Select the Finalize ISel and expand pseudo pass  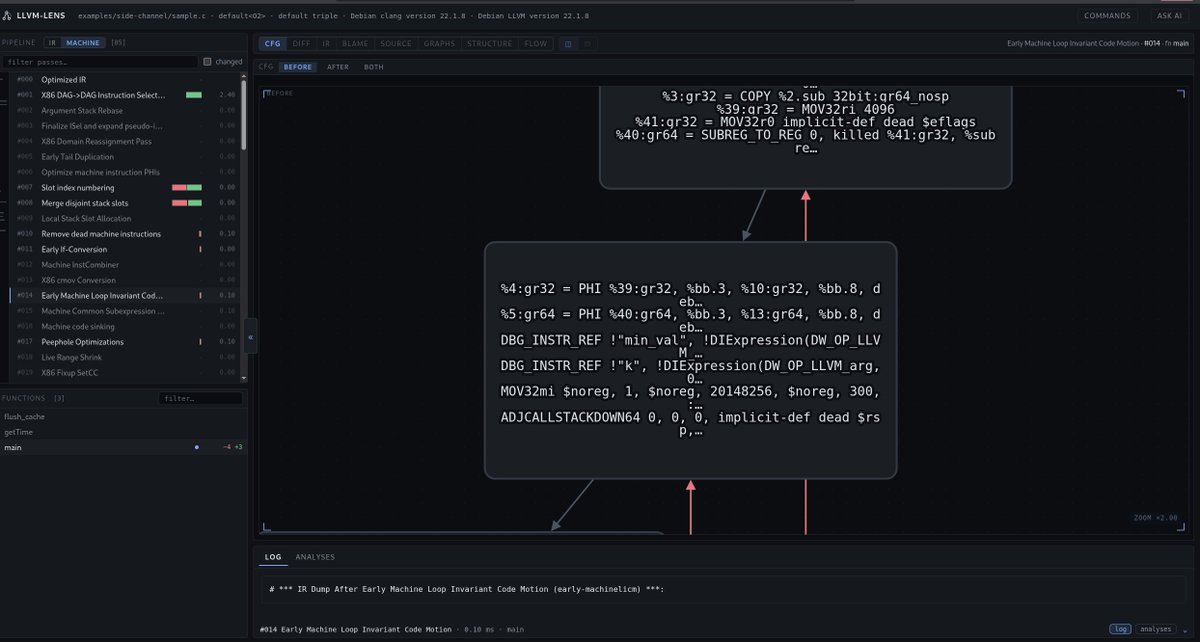tap(123, 126)
